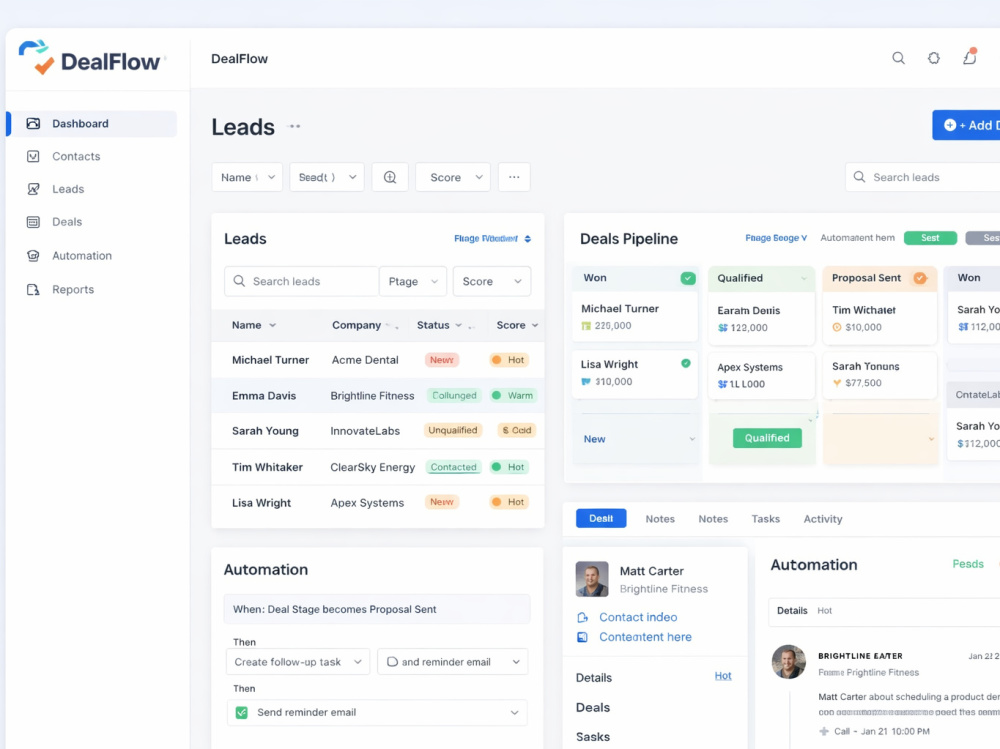The image size is (1000, 749).
Task: Switch to the Activity tab
Action: click(x=823, y=519)
